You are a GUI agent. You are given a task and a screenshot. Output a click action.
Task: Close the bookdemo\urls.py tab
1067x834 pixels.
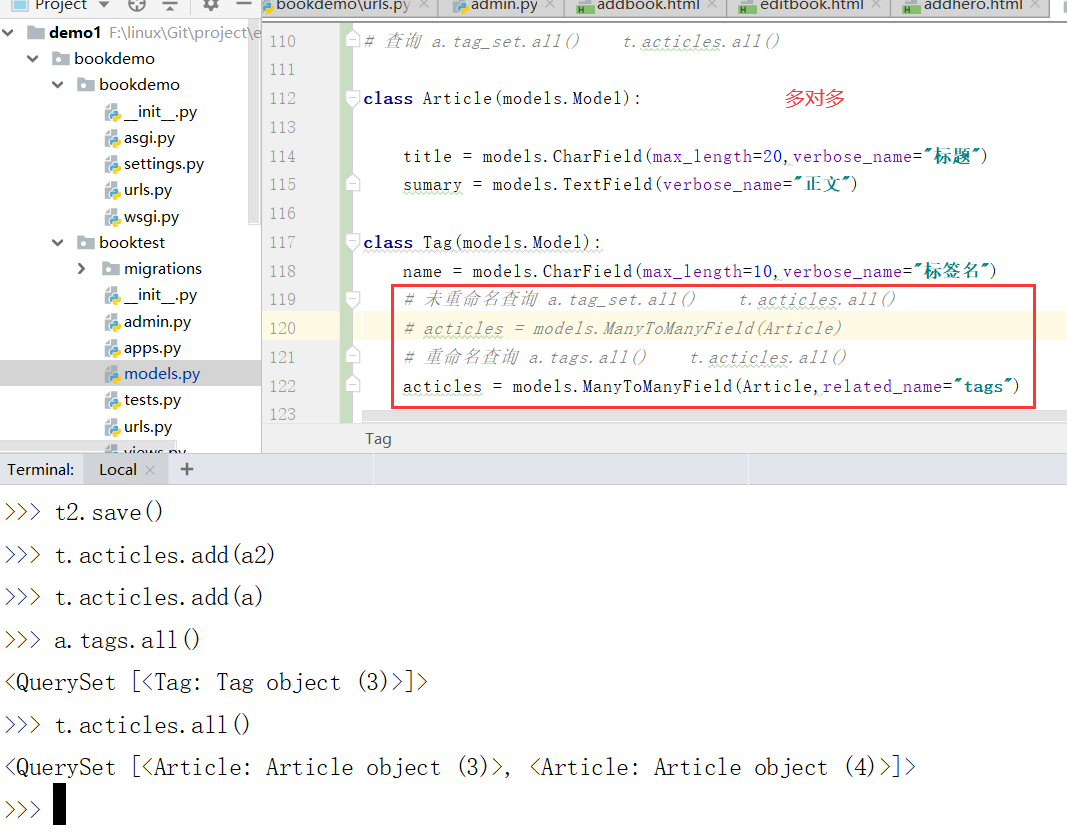424,5
